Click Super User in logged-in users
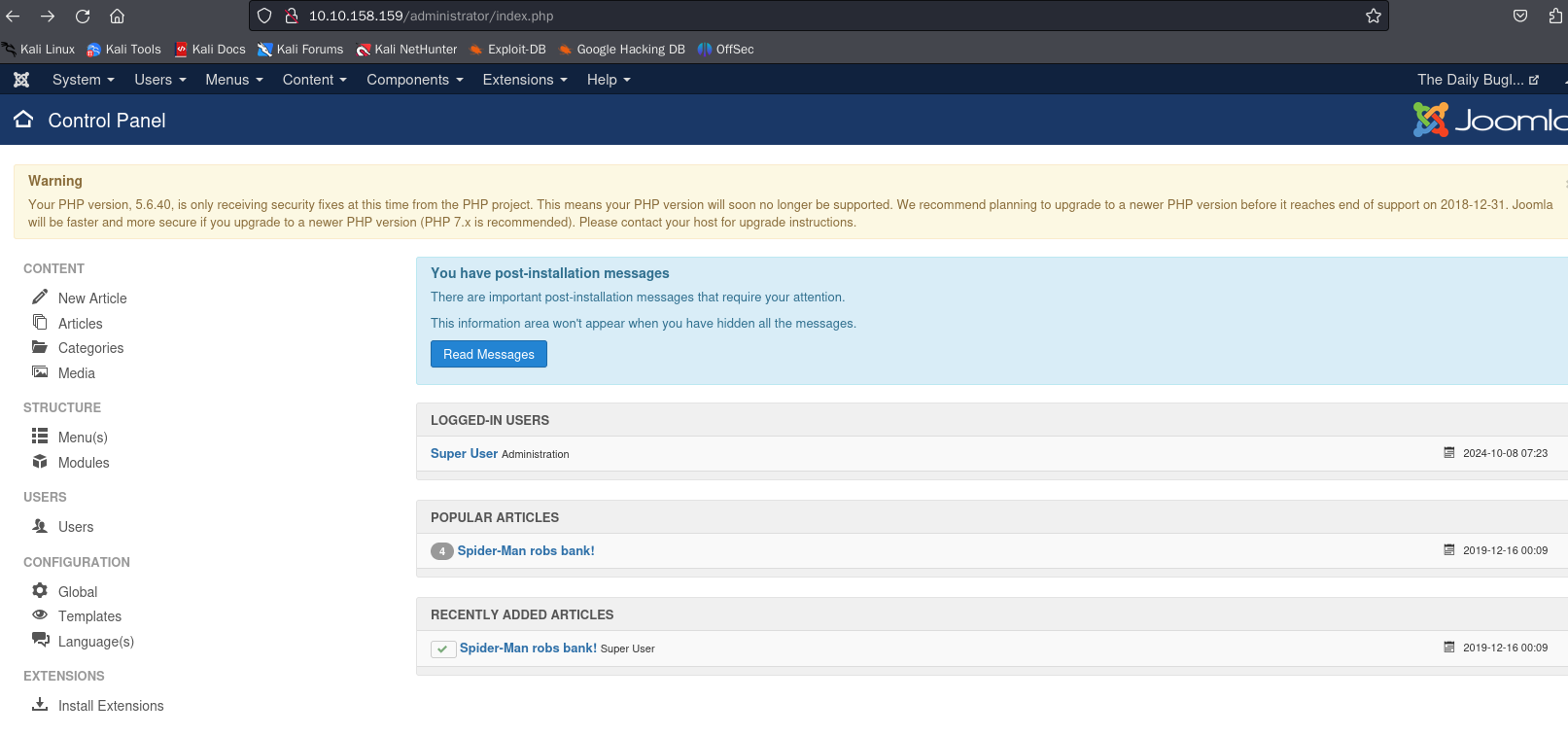 coord(464,453)
